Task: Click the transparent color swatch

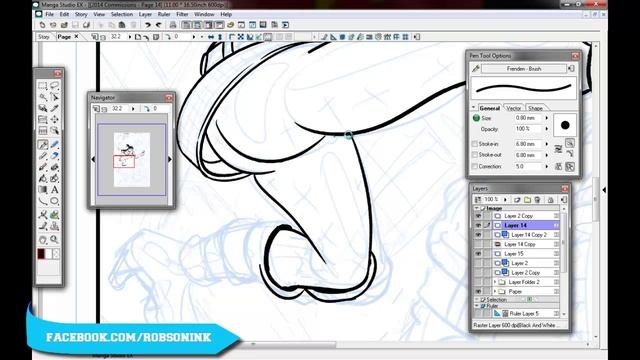Action: (x=56, y=254)
